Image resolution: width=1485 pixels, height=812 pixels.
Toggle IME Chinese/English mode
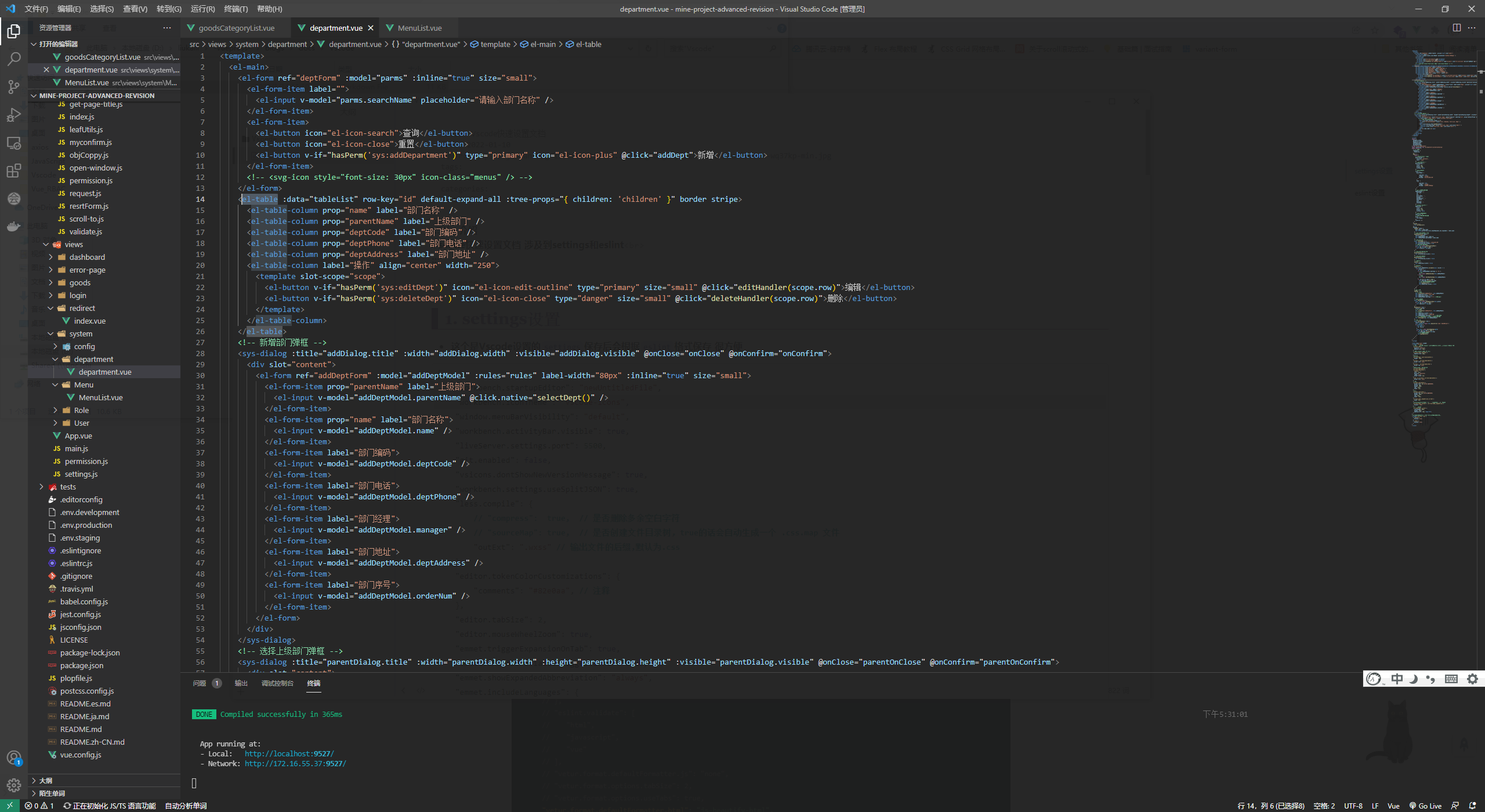coord(1397,679)
